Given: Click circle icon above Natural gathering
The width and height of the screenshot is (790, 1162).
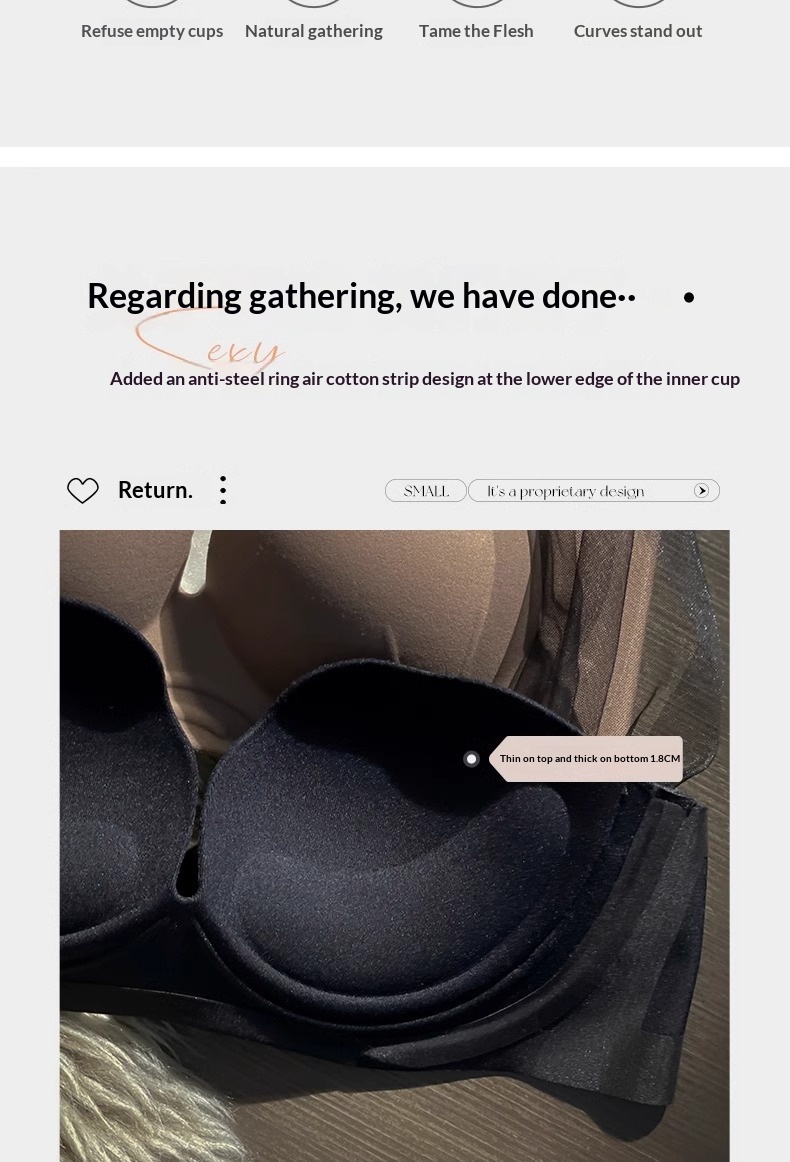Looking at the screenshot, I should (313, 3).
